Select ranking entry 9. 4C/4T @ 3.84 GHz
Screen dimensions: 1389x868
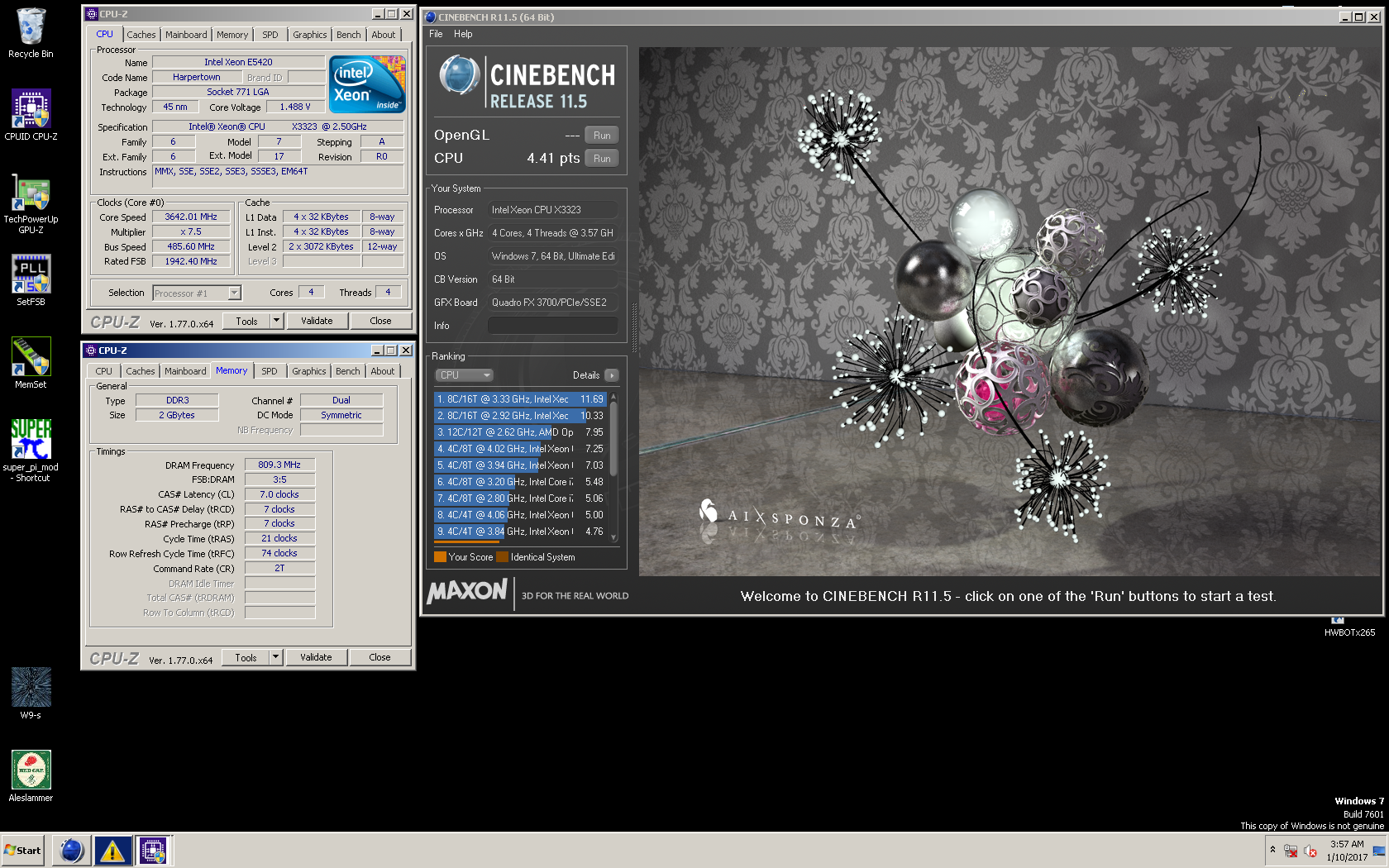pos(521,532)
